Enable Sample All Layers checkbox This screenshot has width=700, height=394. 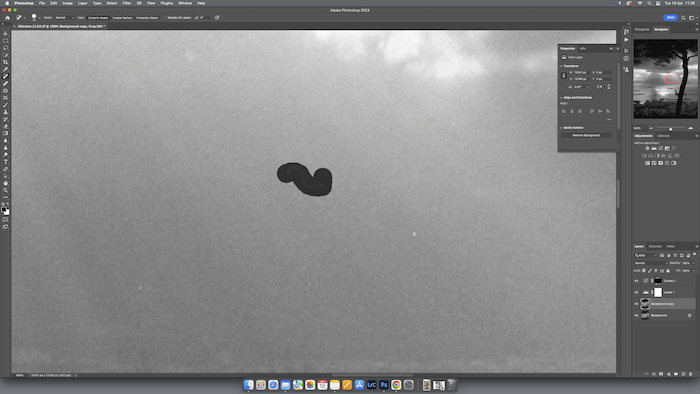tap(164, 18)
